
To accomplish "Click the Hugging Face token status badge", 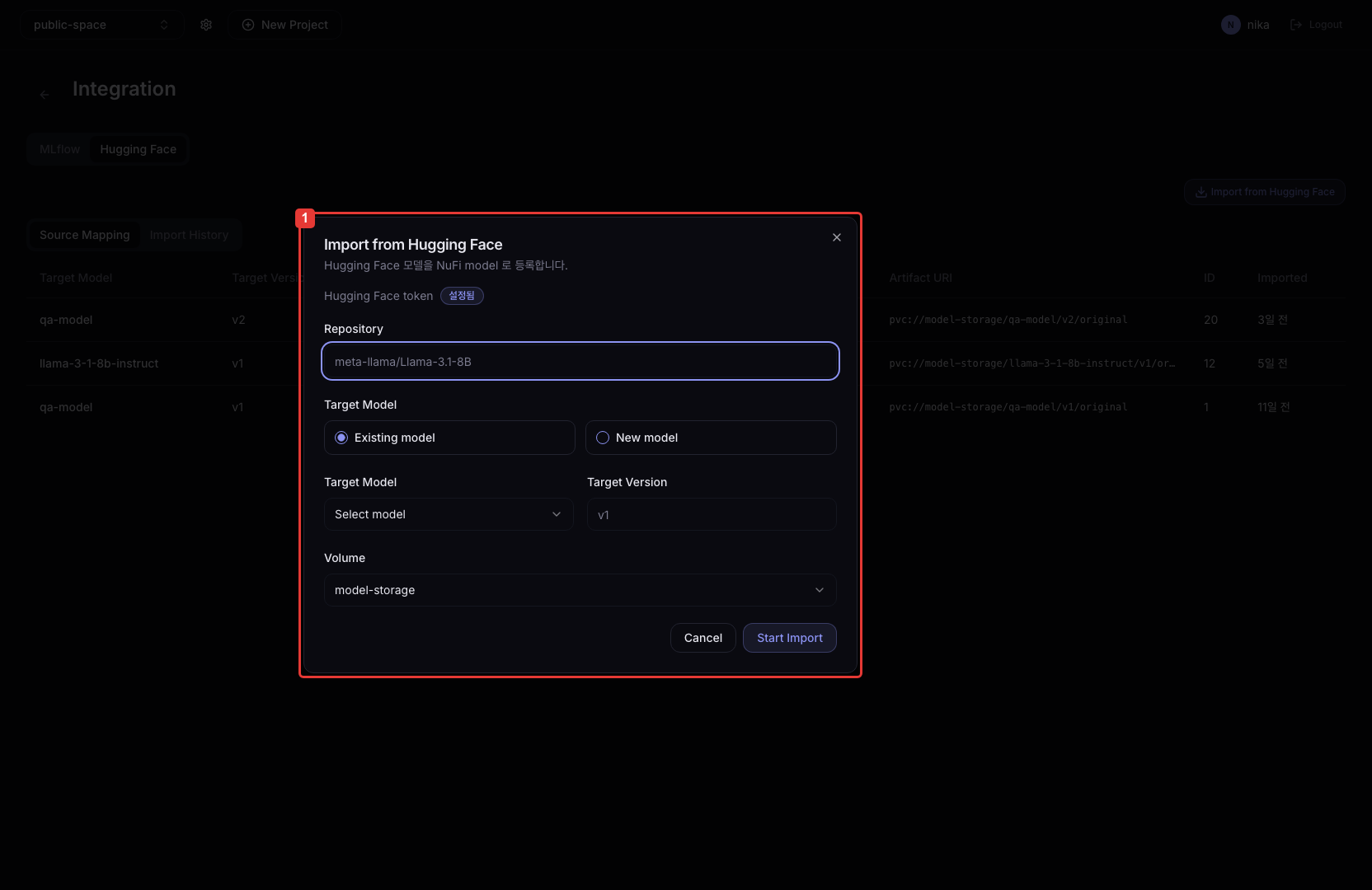I will point(462,296).
